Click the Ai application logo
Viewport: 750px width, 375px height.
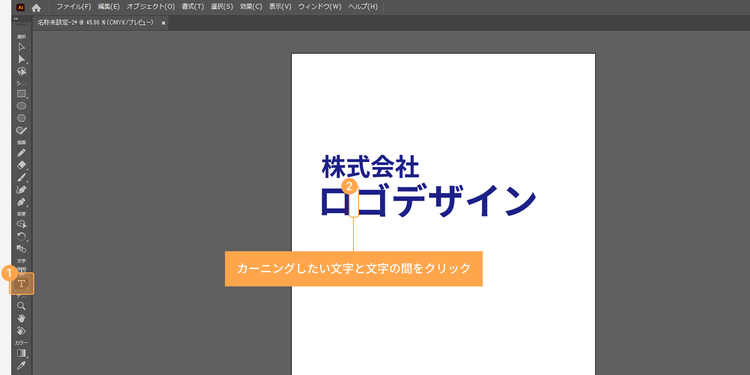coord(20,7)
